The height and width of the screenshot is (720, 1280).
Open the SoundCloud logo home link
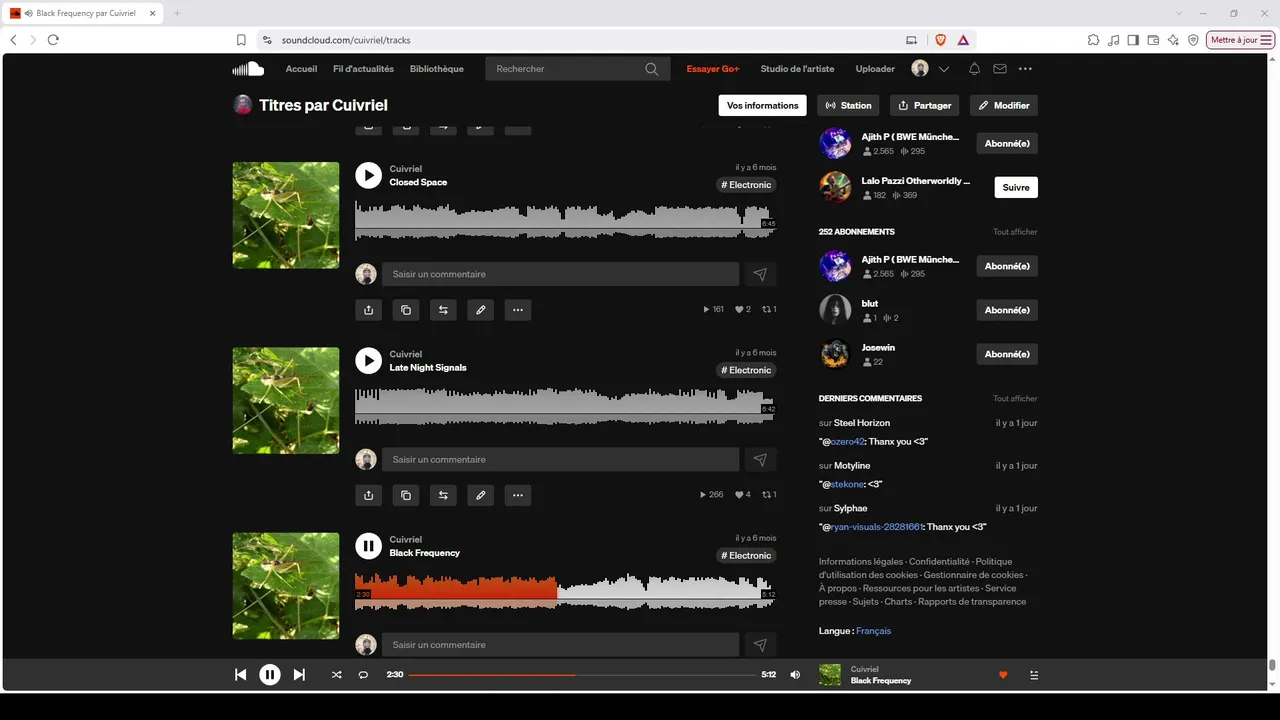[x=248, y=69]
